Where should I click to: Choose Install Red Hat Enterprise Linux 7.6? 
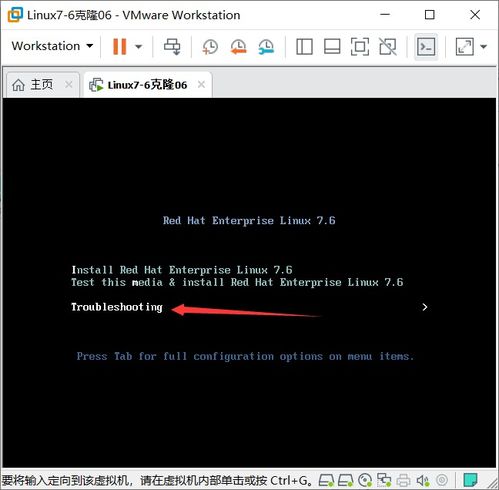[x=182, y=270]
